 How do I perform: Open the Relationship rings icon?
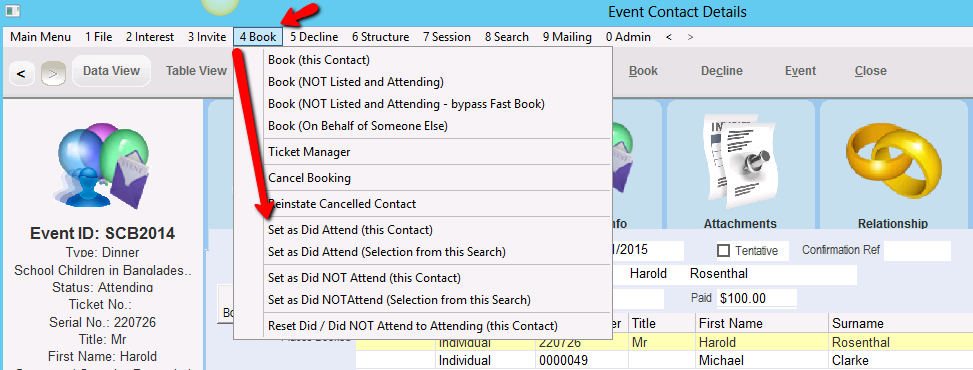click(x=893, y=165)
